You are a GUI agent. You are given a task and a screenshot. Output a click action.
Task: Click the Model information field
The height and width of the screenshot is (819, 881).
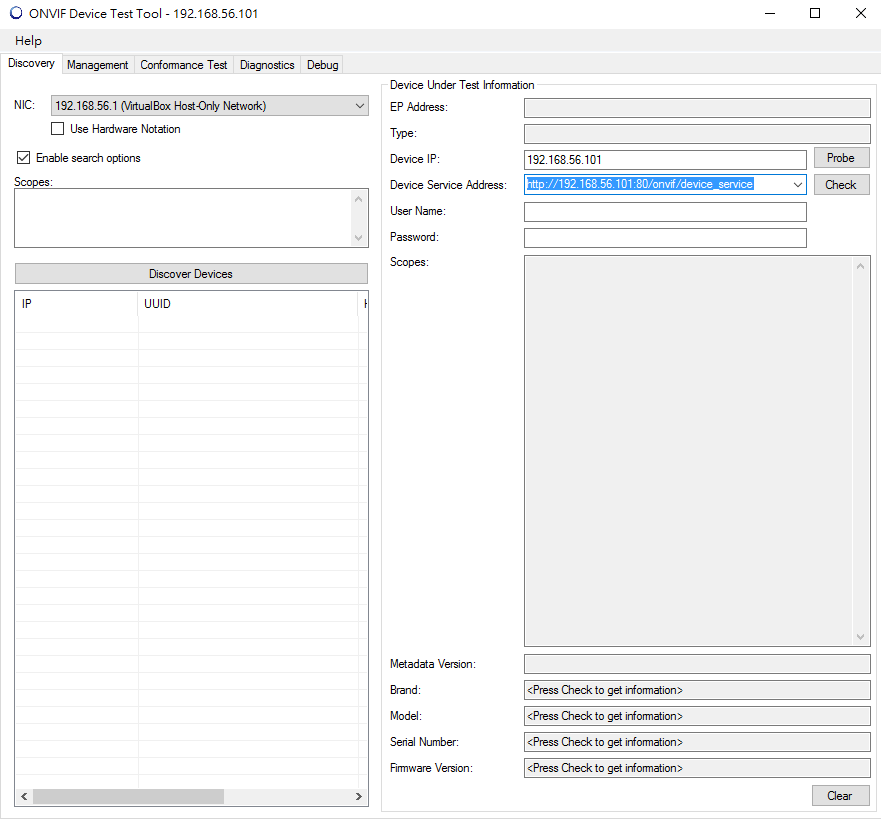pos(697,716)
